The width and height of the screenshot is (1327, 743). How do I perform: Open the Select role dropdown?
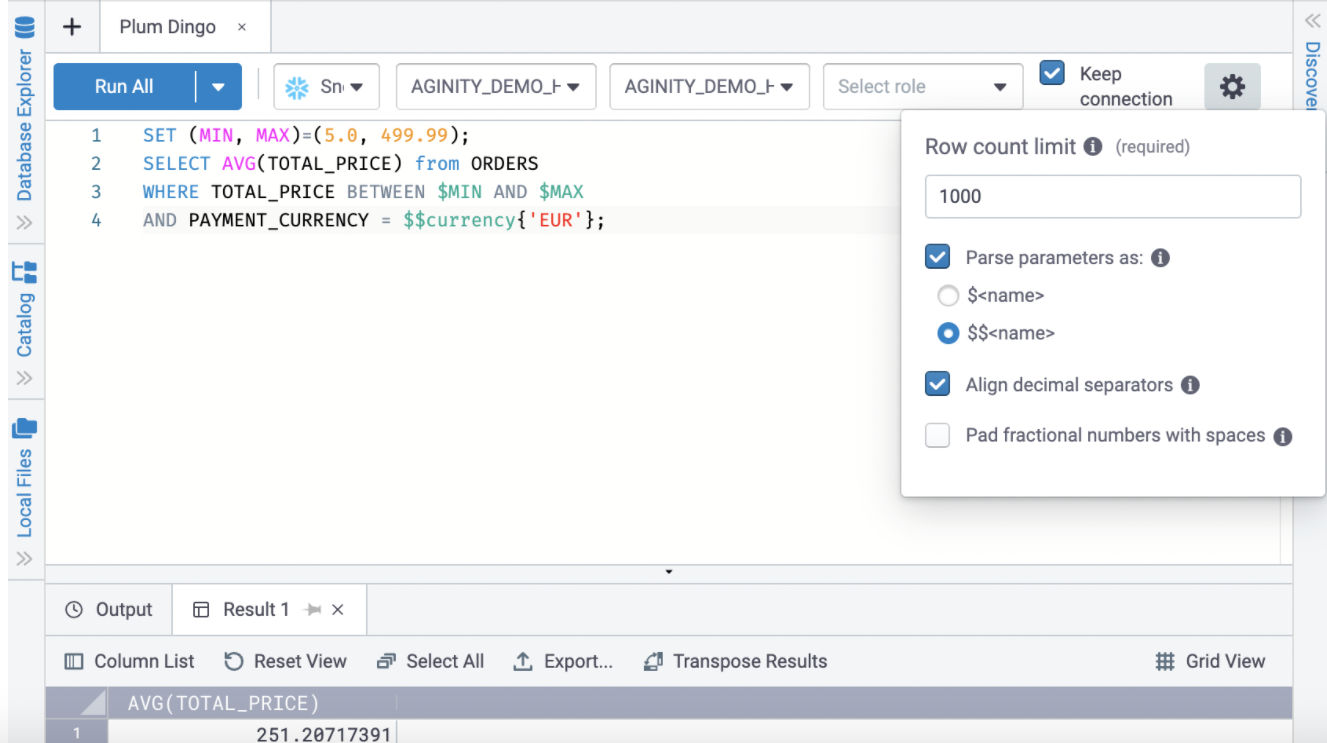coord(920,86)
